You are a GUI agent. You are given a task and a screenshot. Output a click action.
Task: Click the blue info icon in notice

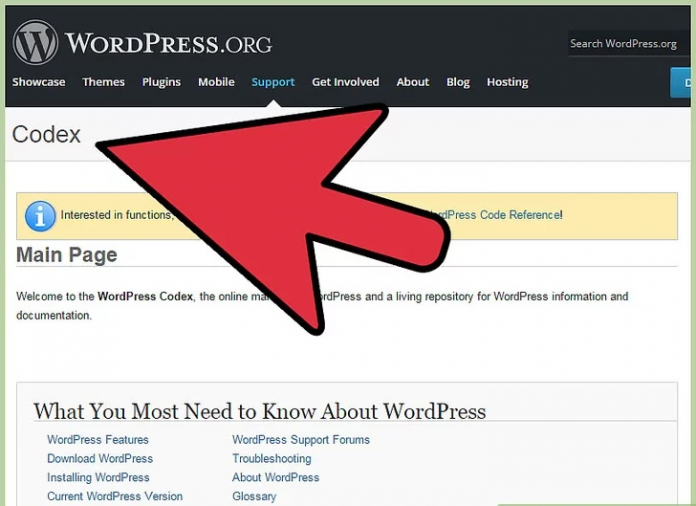click(x=40, y=215)
